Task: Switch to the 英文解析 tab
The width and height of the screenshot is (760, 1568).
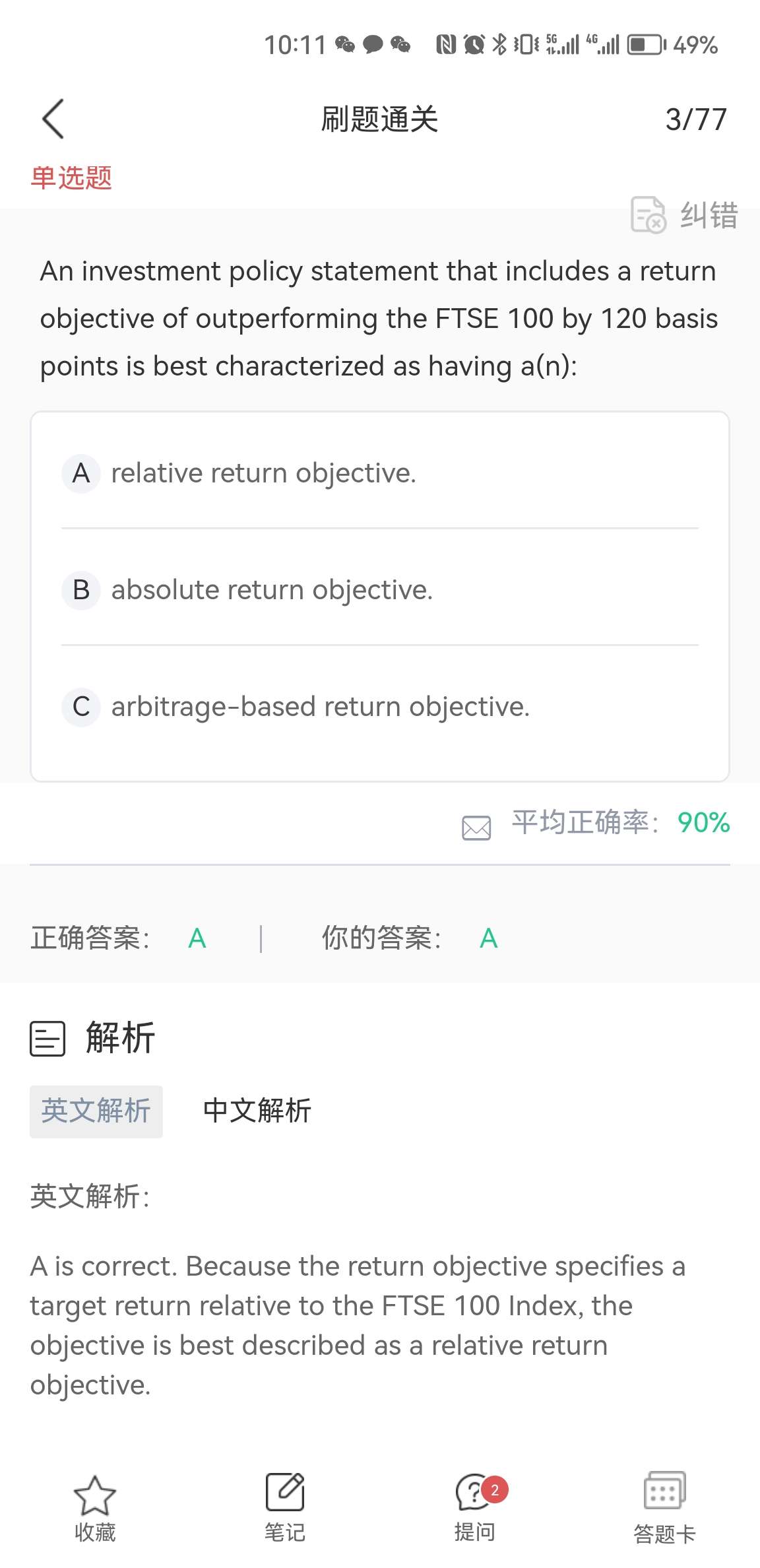Action: click(96, 1111)
